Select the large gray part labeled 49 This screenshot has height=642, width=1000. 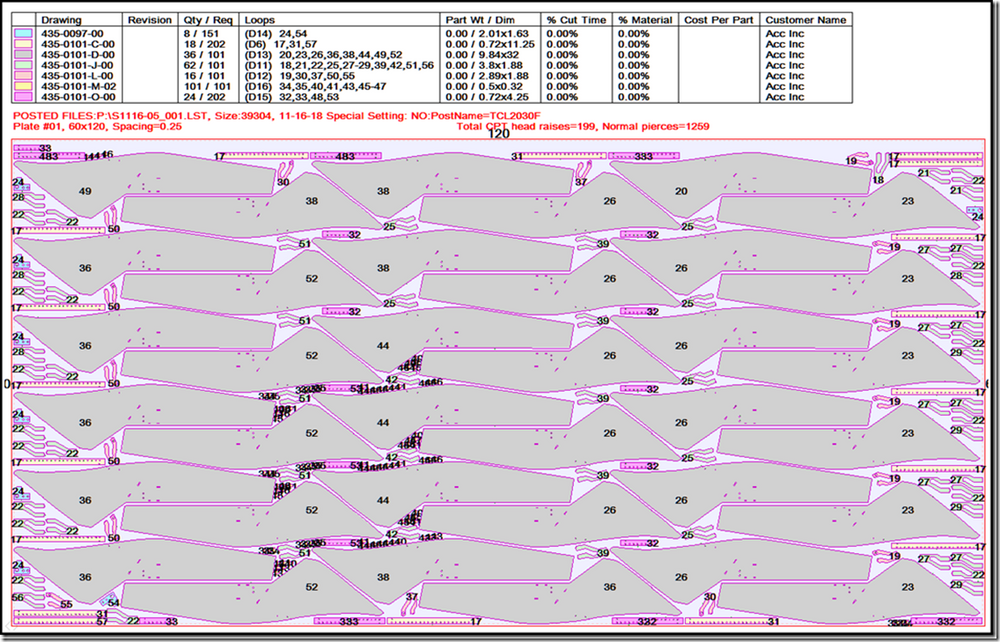[147, 185]
